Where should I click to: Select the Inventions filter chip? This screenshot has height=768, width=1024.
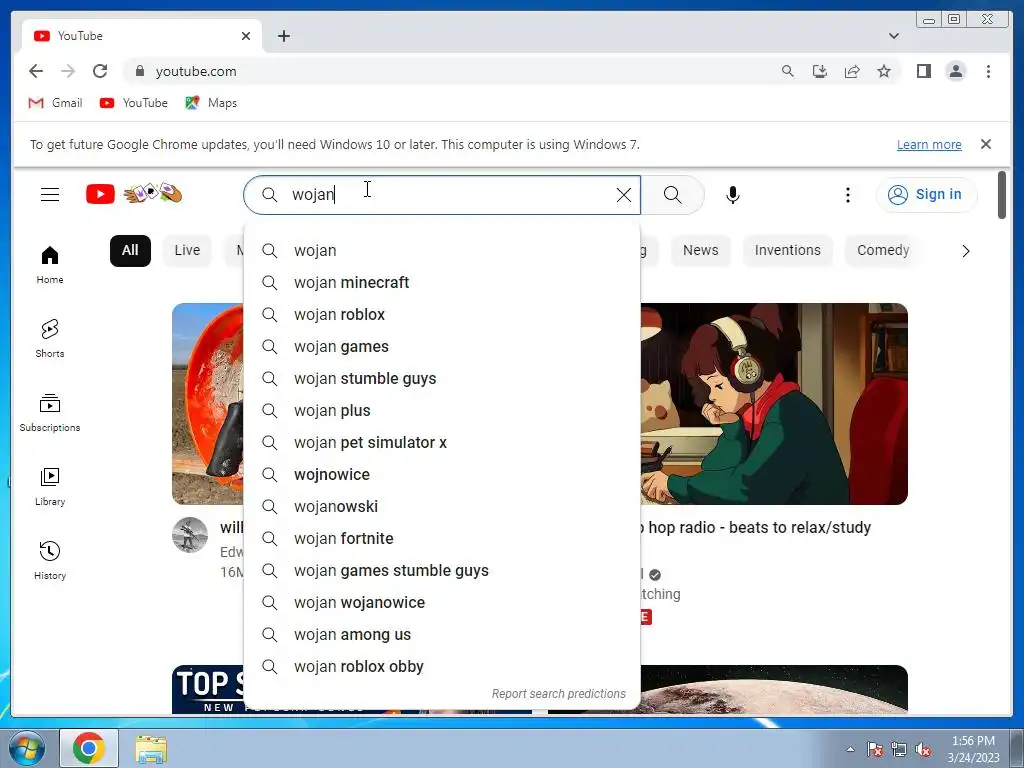(x=787, y=251)
